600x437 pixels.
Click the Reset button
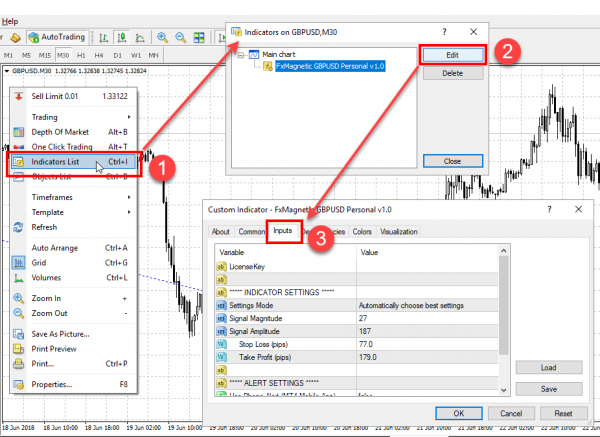click(x=564, y=414)
